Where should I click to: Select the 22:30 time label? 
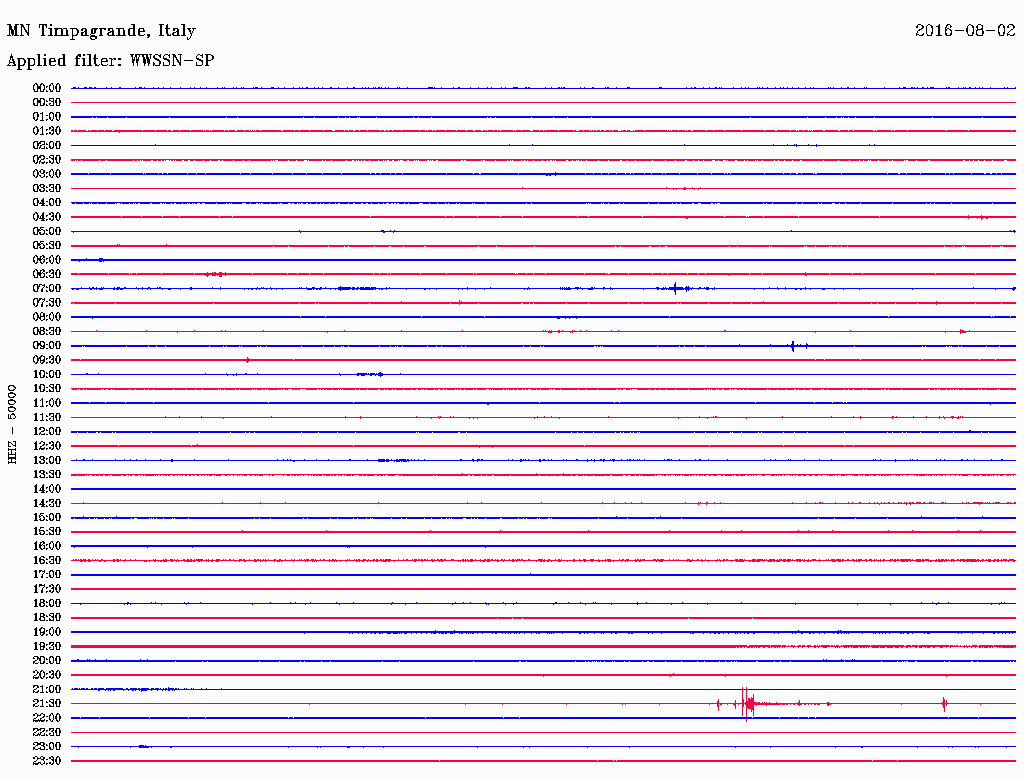pos(47,732)
